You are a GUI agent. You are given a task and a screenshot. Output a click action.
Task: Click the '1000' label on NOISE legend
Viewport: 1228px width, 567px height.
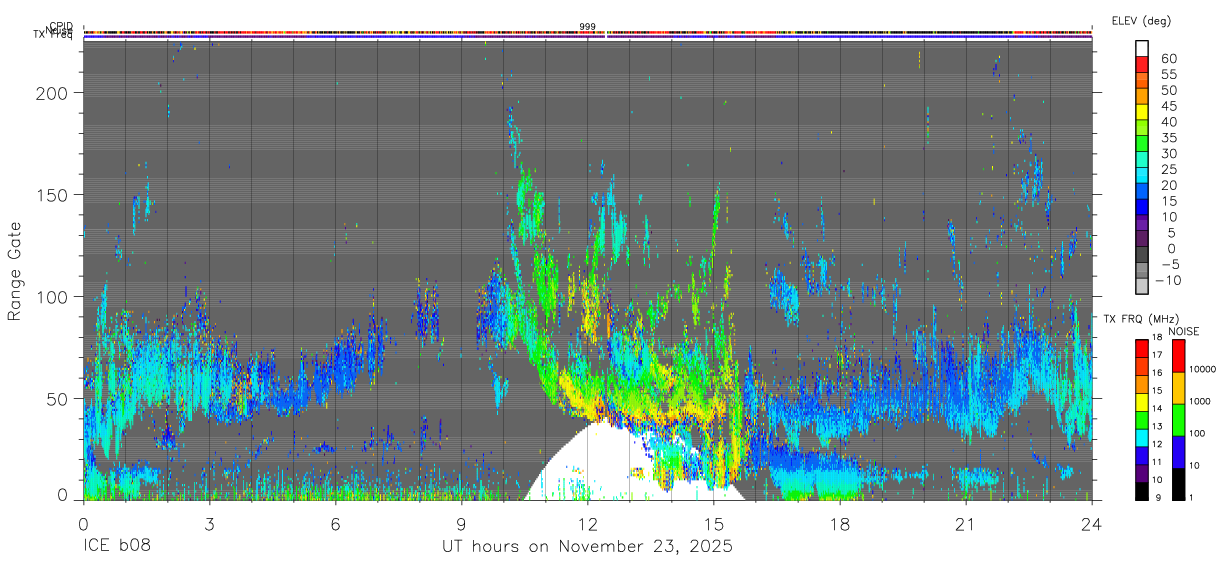tap(1200, 400)
